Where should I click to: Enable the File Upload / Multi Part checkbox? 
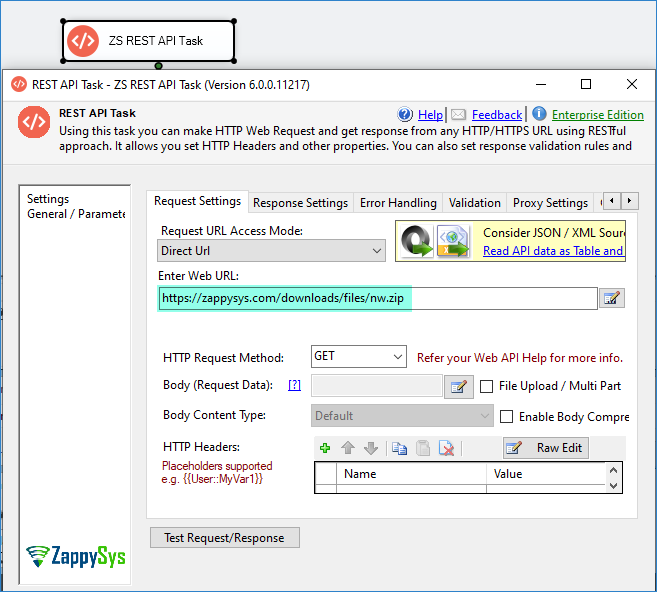tap(488, 386)
